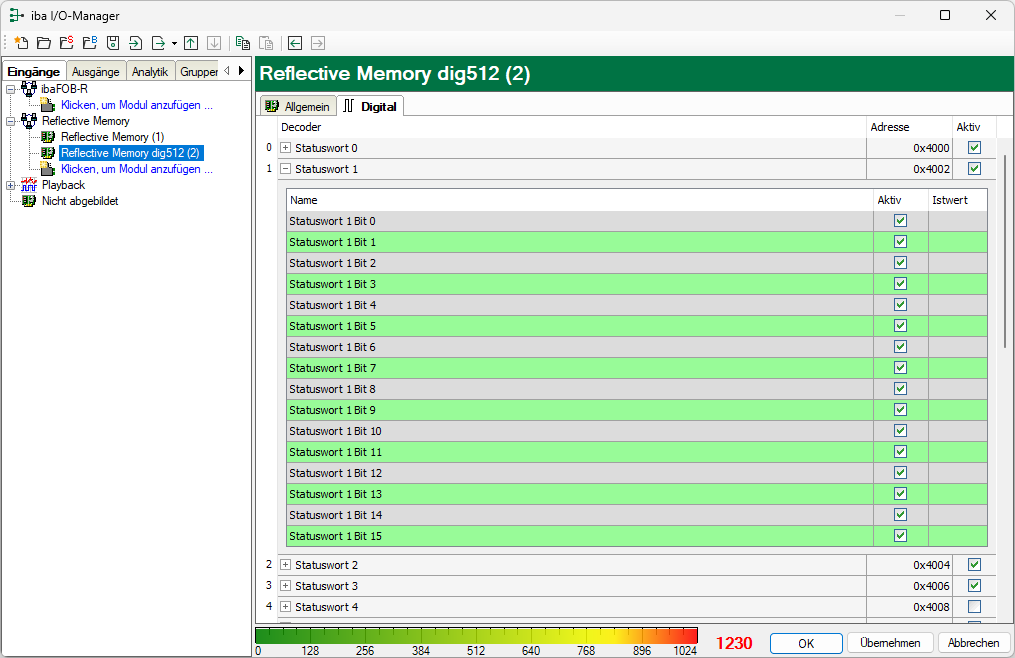Click the Playback icon in the tree
This screenshot has width=1015, height=658.
pos(29,185)
